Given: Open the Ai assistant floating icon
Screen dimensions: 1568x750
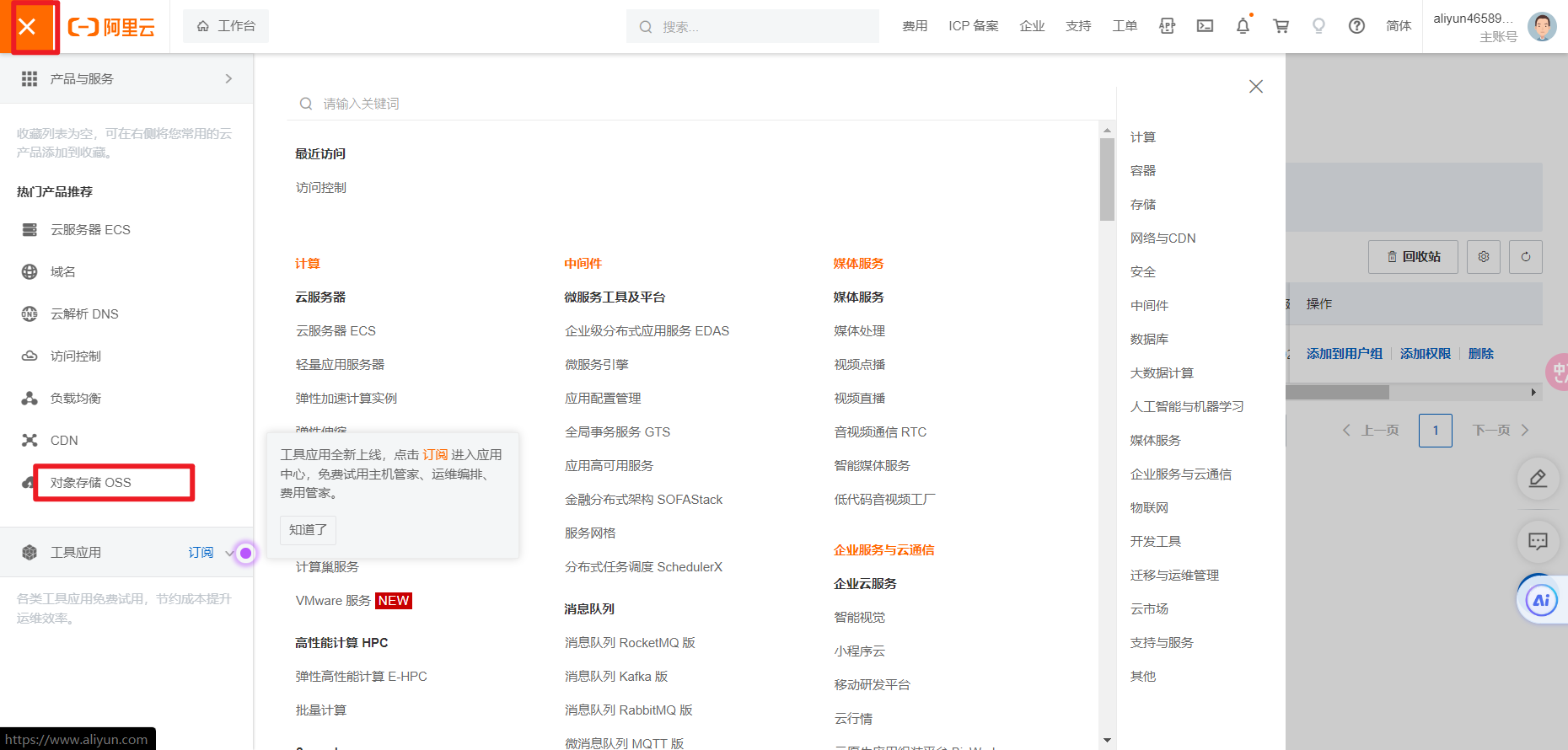Looking at the screenshot, I should point(1542,600).
